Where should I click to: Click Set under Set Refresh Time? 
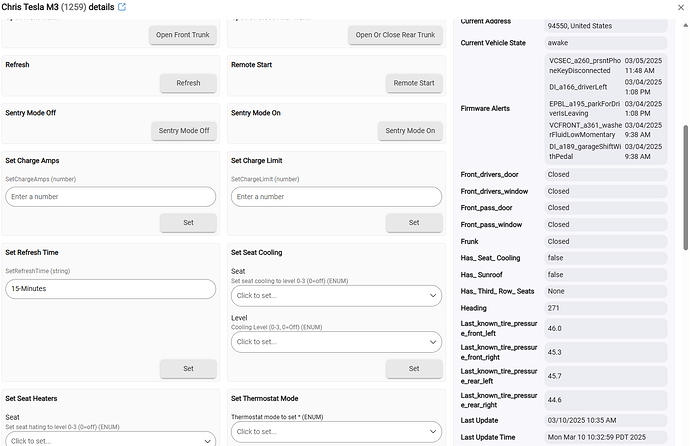188,369
